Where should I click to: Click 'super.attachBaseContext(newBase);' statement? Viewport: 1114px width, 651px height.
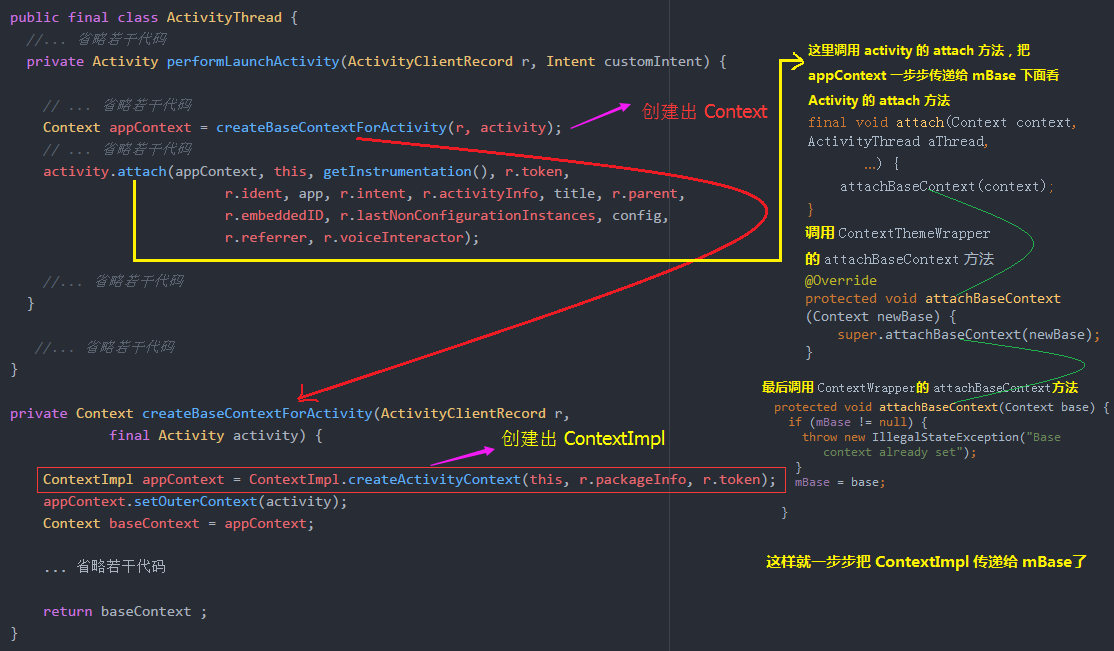coord(968,334)
